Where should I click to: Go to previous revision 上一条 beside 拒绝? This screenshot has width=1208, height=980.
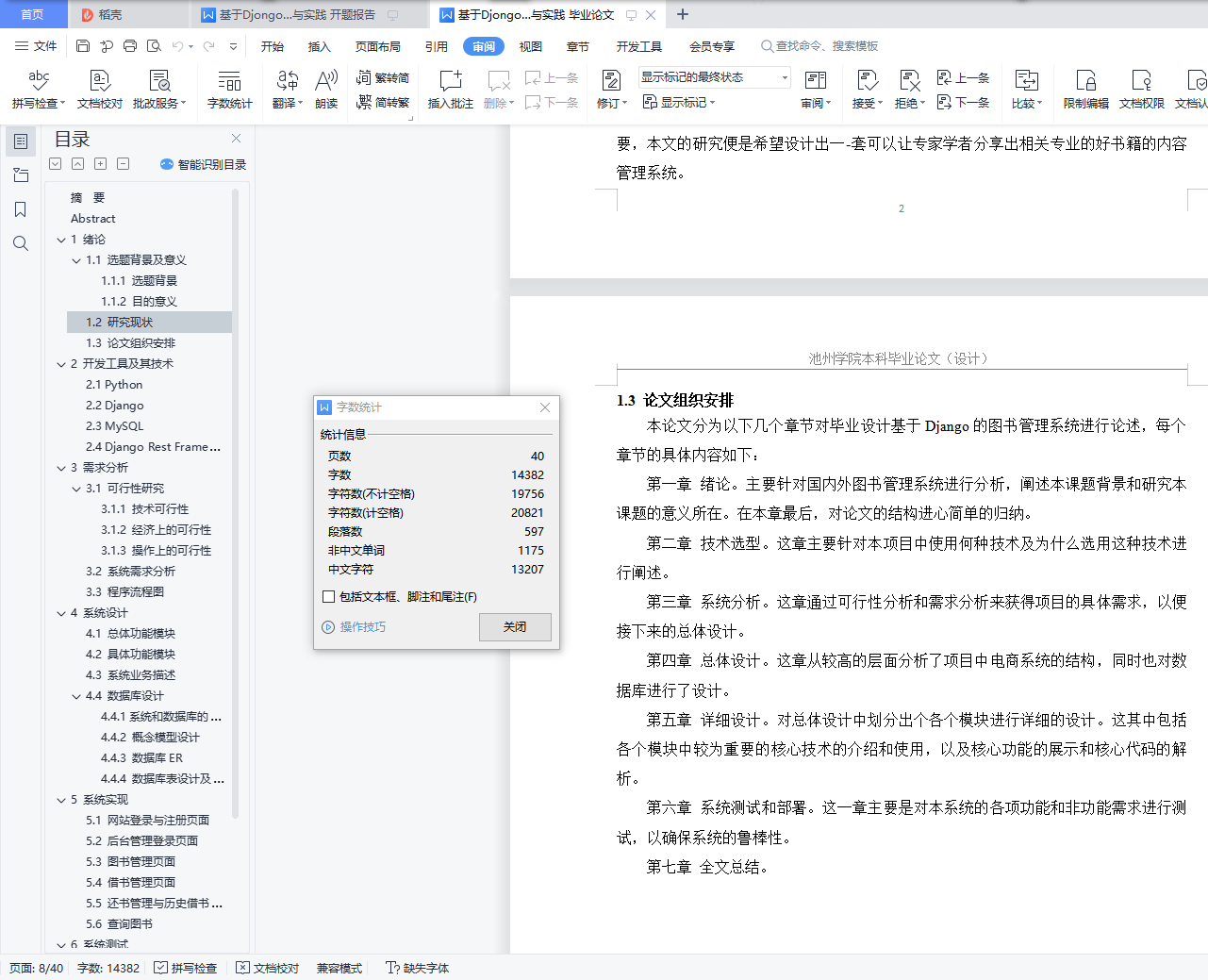point(963,77)
